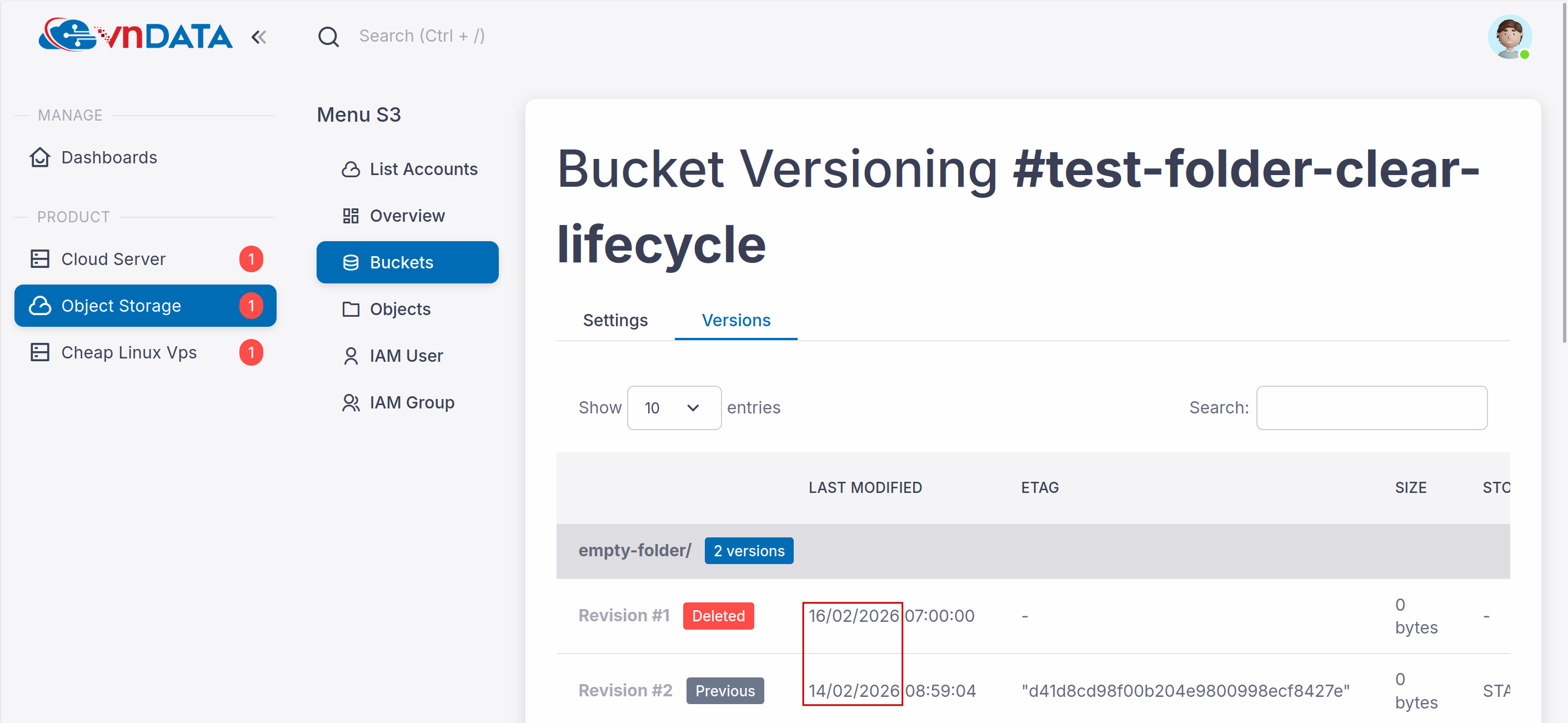Viewport: 1568px width, 723px height.
Task: Click the Cheap Linux Vps server icon
Action: [40, 353]
